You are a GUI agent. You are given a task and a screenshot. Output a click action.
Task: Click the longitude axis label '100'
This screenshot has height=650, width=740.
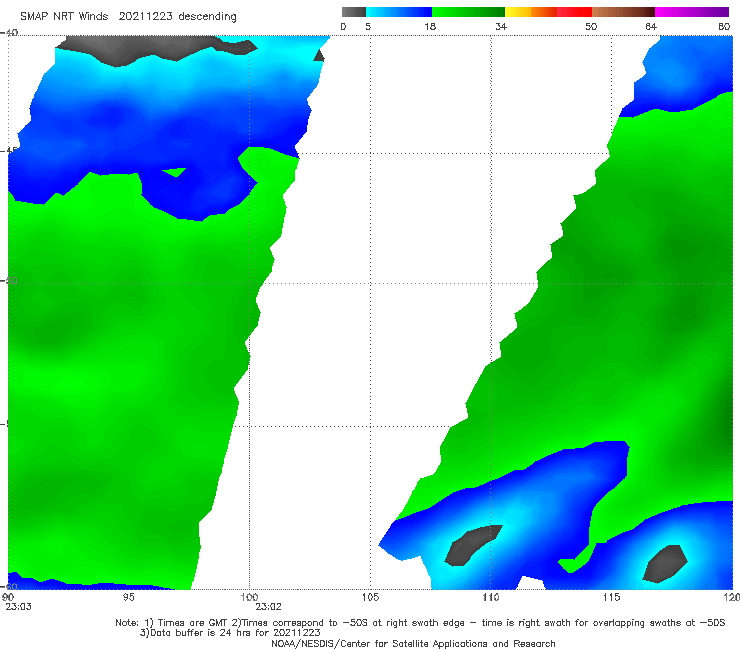tap(249, 597)
